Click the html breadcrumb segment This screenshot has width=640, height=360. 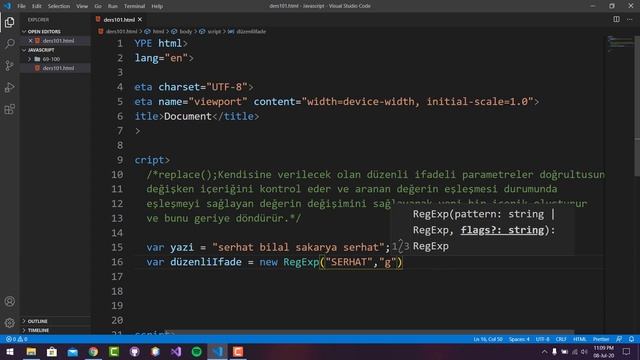(x=158, y=31)
